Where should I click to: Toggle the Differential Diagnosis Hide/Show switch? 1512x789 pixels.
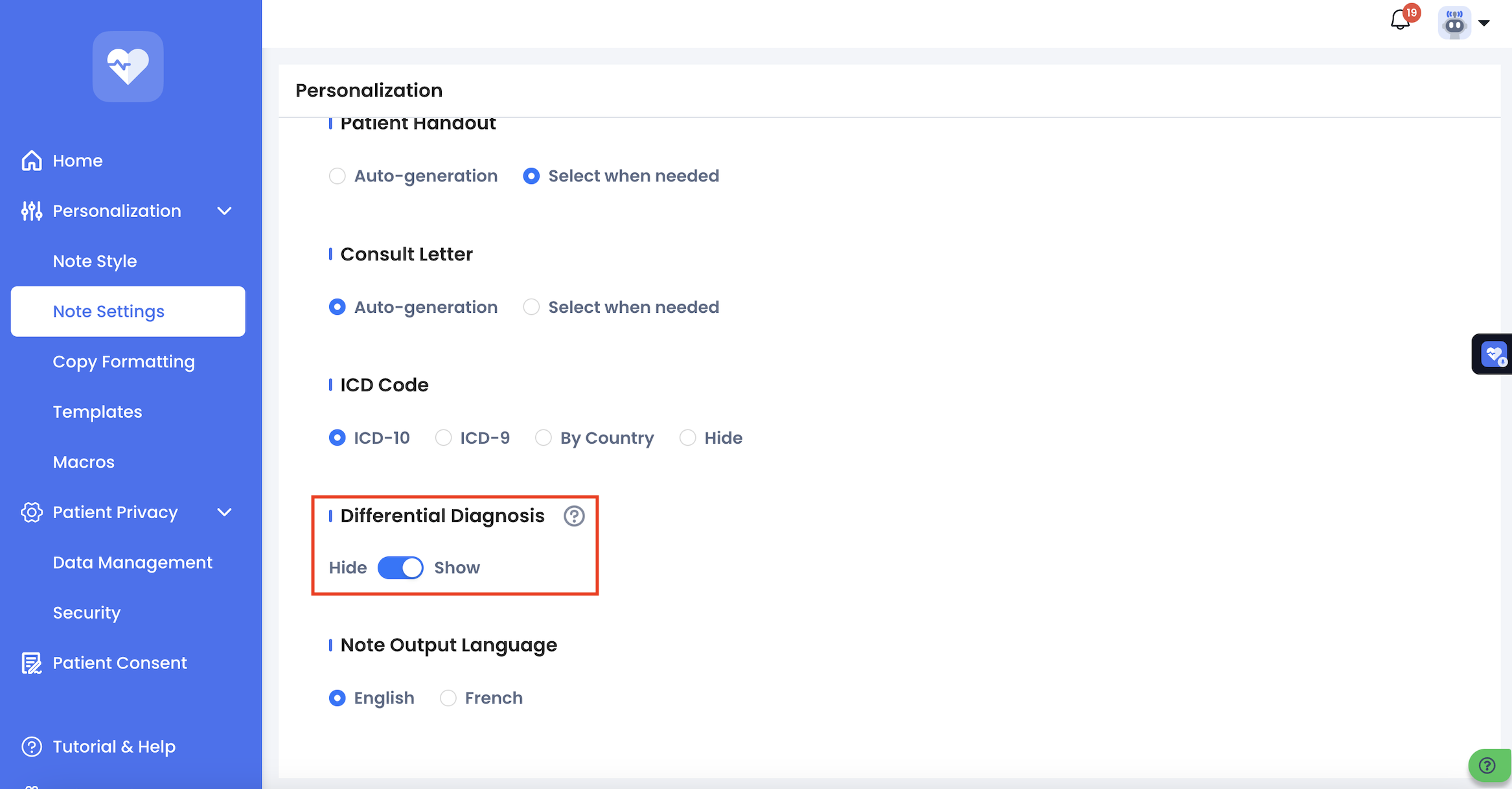(x=400, y=567)
